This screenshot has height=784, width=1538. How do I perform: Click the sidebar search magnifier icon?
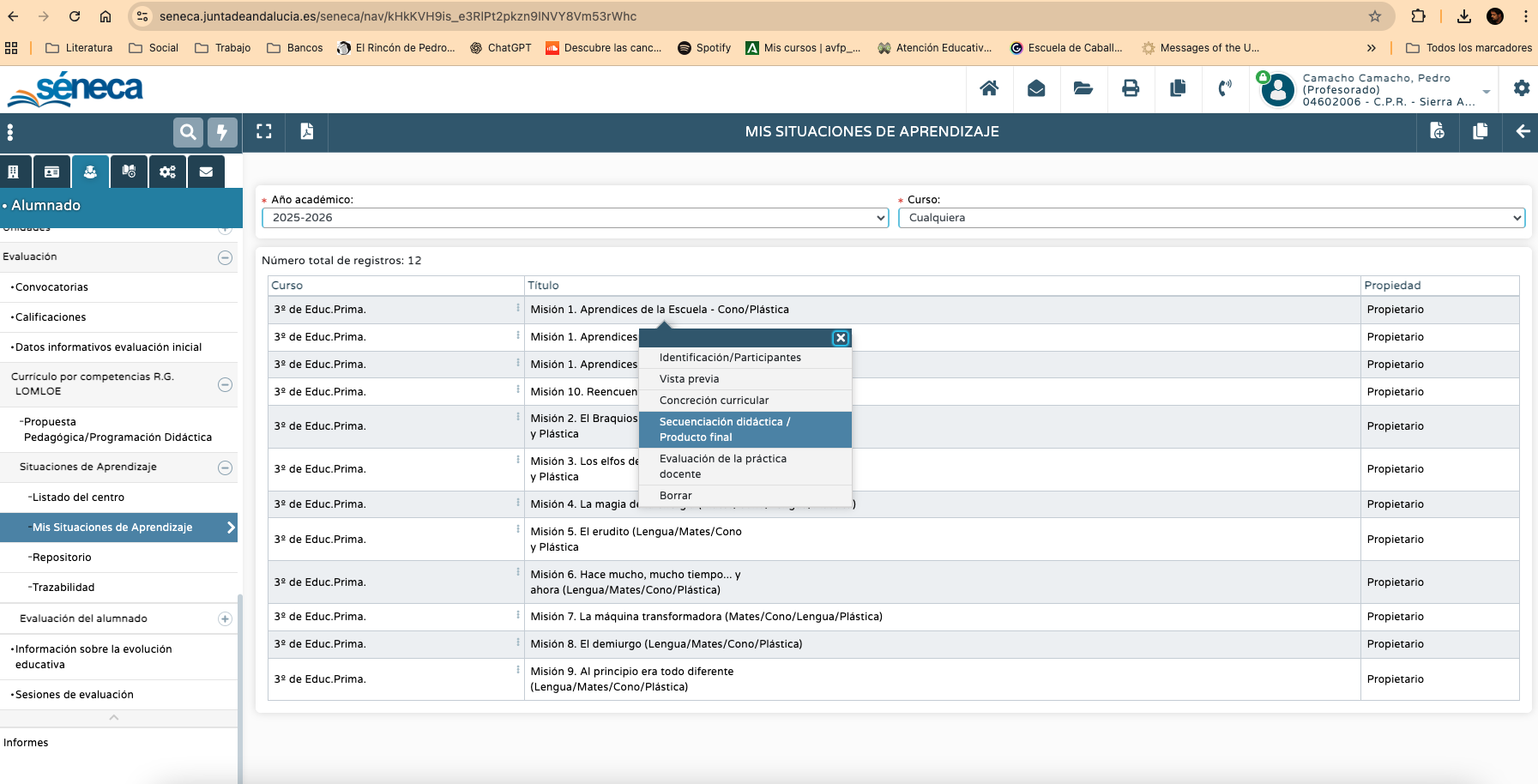(188, 132)
